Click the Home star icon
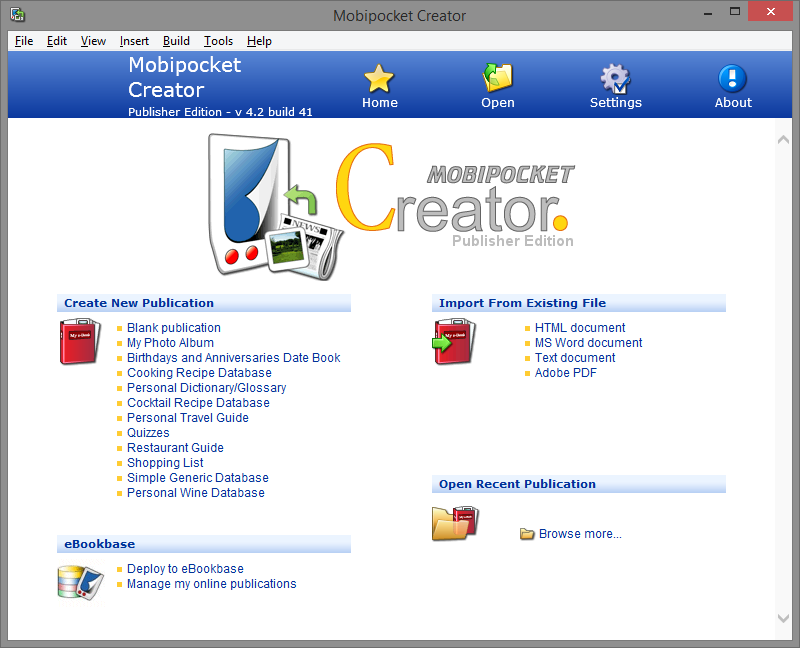 click(x=379, y=79)
